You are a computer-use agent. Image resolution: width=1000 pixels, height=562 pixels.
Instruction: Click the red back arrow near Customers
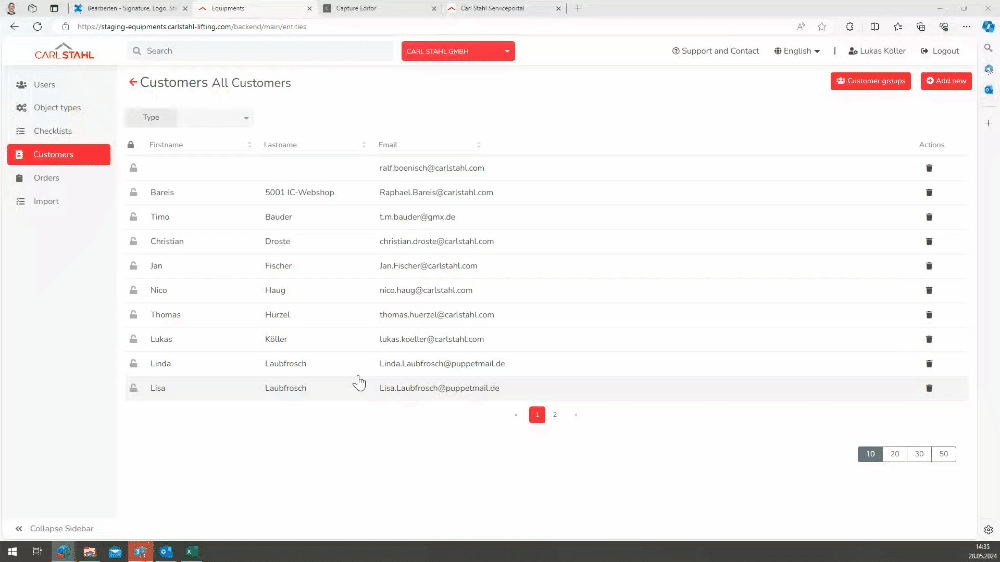point(133,82)
